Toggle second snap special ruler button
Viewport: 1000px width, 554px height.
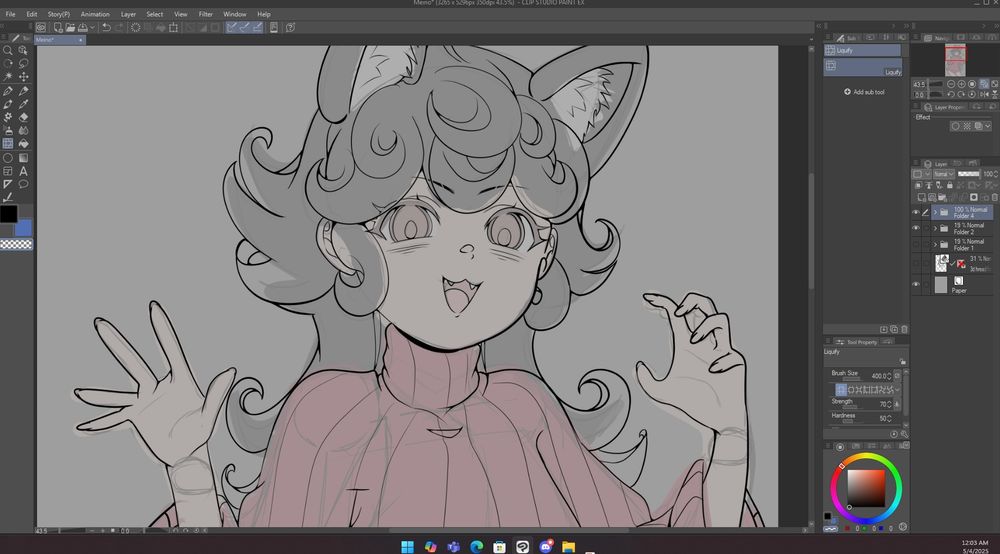[244, 27]
